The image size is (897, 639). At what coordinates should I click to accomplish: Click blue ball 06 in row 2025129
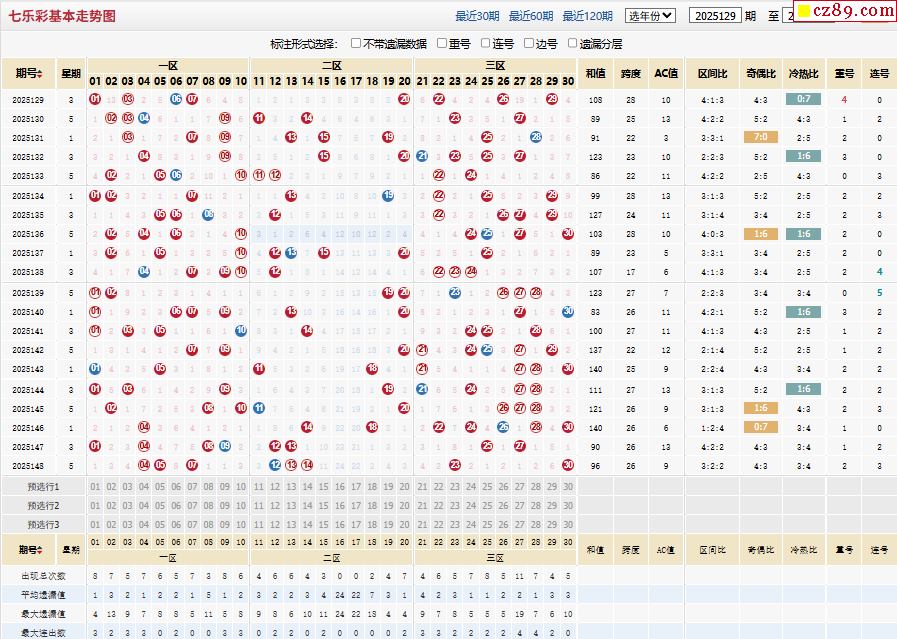pos(176,99)
